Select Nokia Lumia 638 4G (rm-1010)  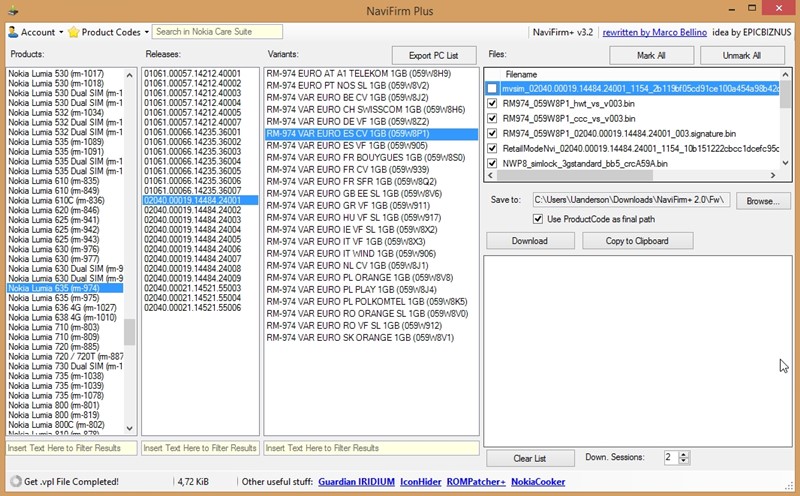pyautogui.click(x=65, y=317)
